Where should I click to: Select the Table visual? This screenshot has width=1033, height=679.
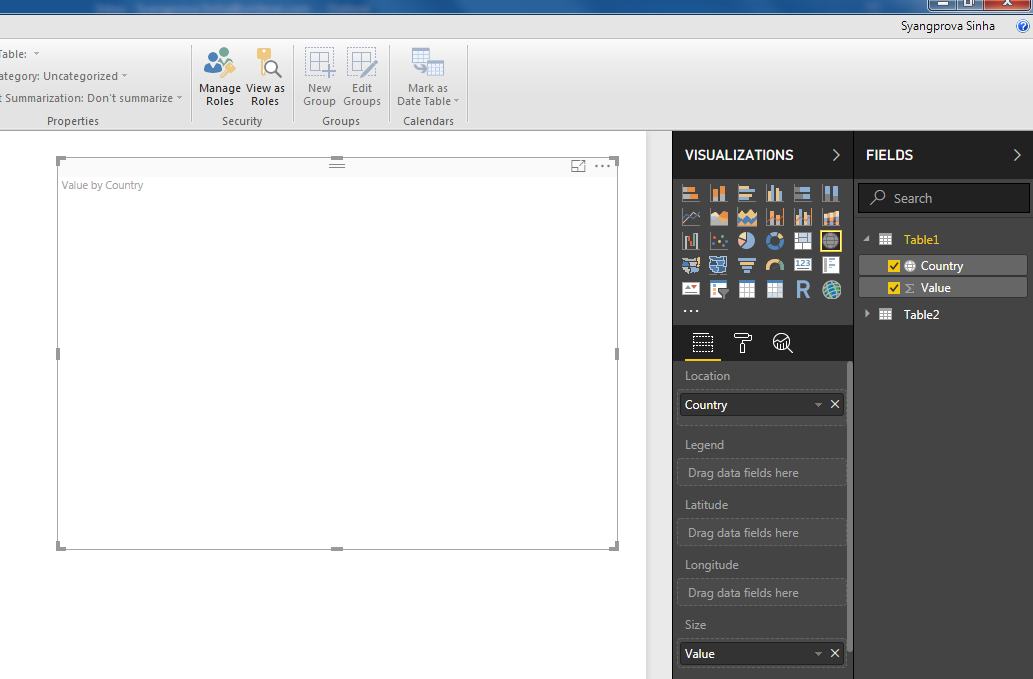746,289
